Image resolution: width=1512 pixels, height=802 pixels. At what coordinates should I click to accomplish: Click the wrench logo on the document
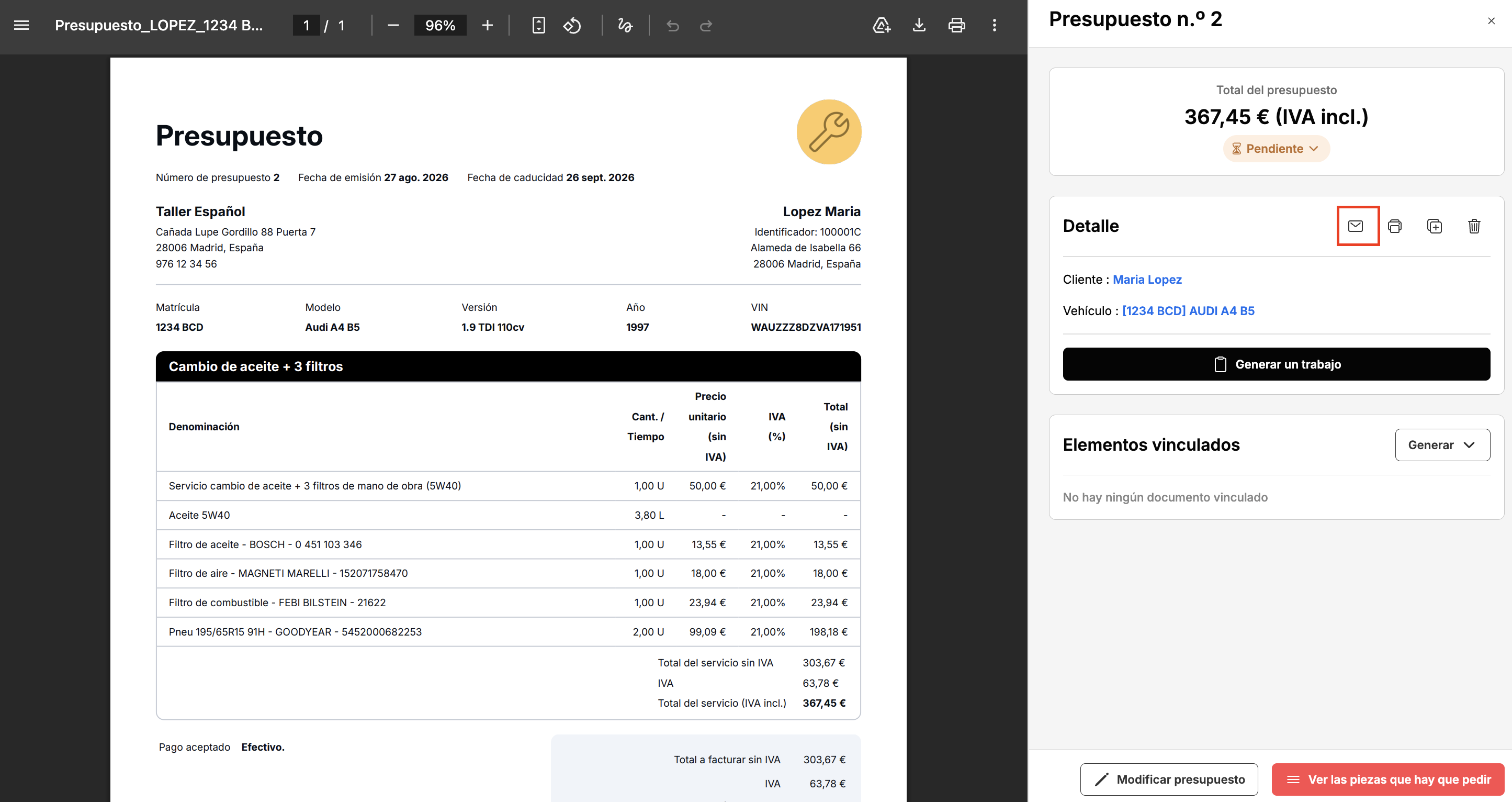click(x=829, y=131)
